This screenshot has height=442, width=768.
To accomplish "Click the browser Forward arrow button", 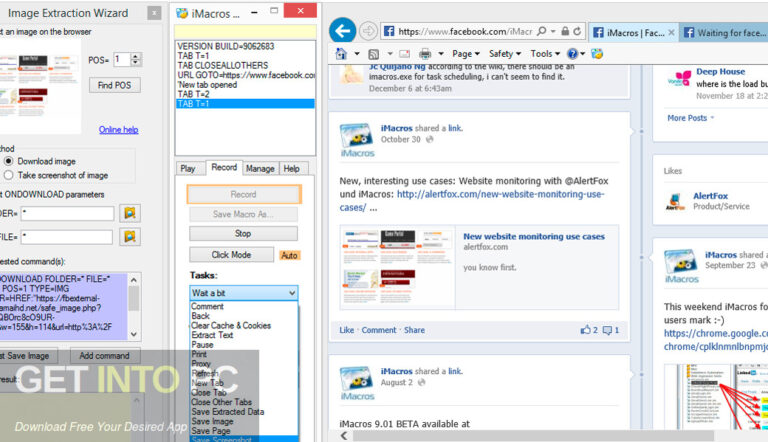I will pyautogui.click(x=368, y=31).
